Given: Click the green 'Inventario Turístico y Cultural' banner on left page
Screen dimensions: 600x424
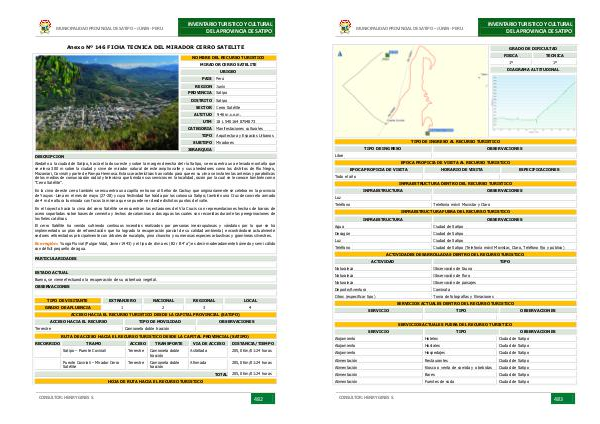Looking at the screenshot, I should click(227, 27).
